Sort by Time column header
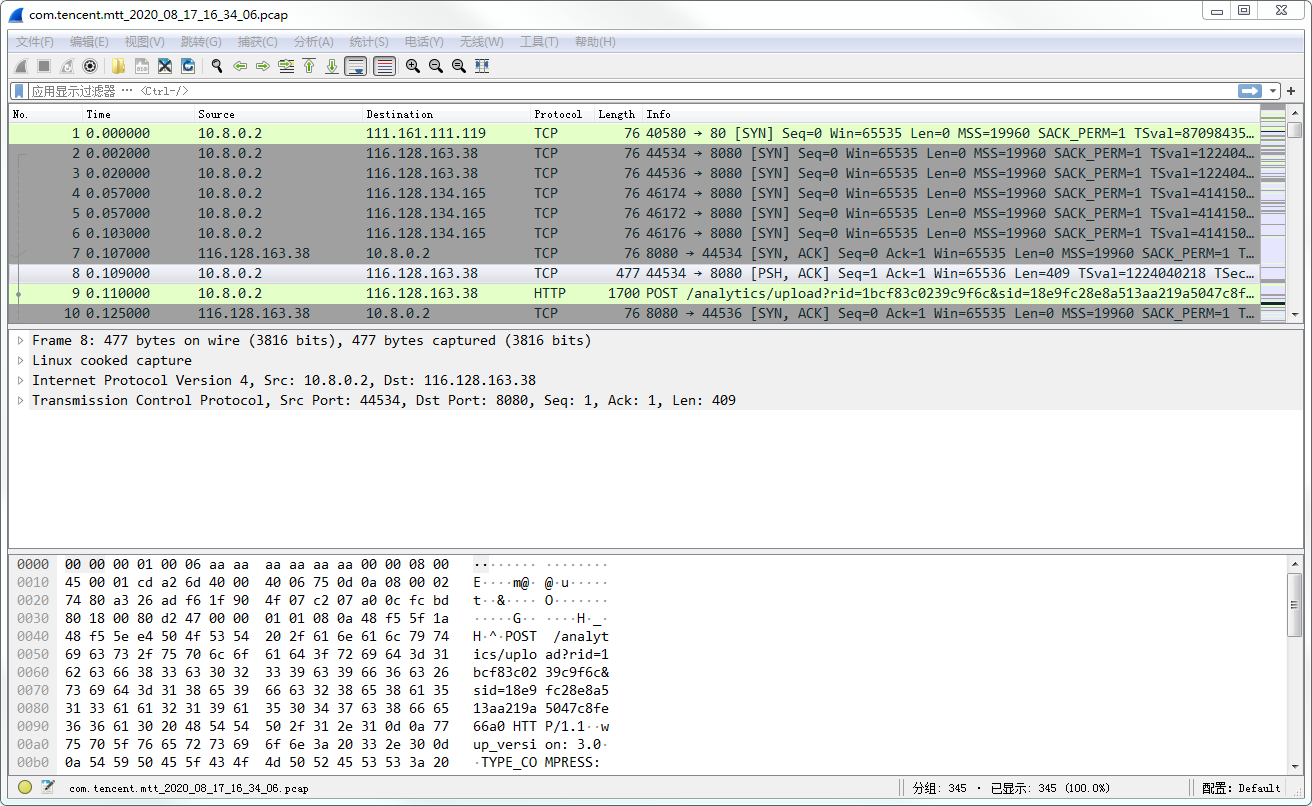This screenshot has width=1312, height=806. [138, 114]
